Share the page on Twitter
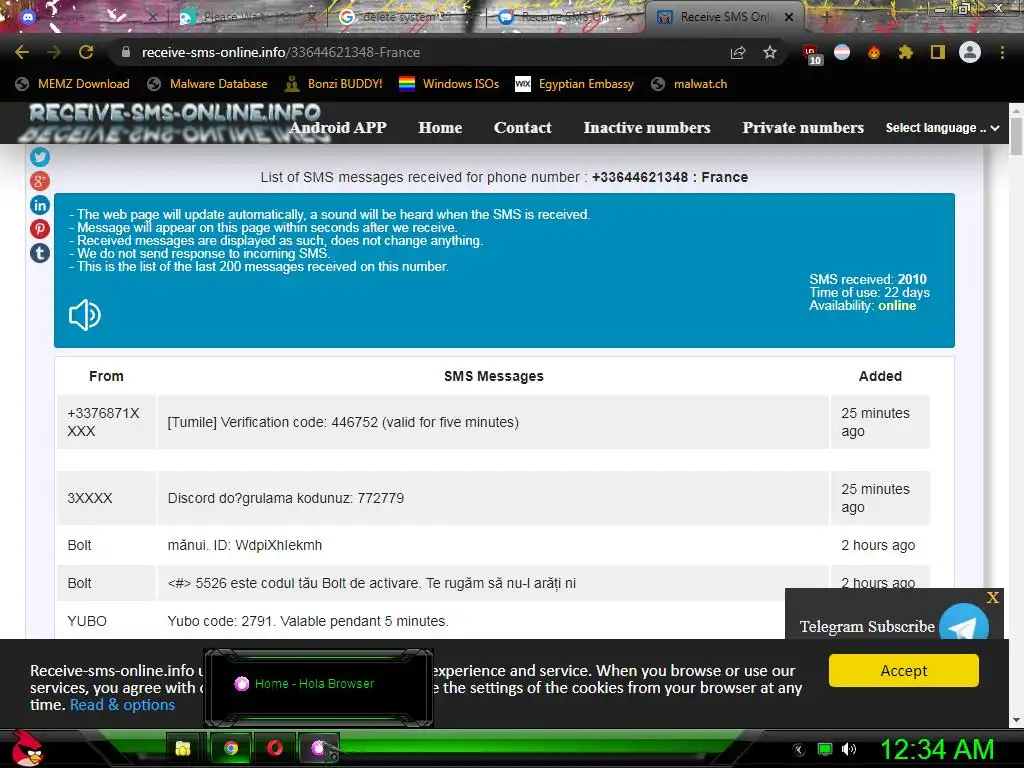1024x768 pixels. 40,157
